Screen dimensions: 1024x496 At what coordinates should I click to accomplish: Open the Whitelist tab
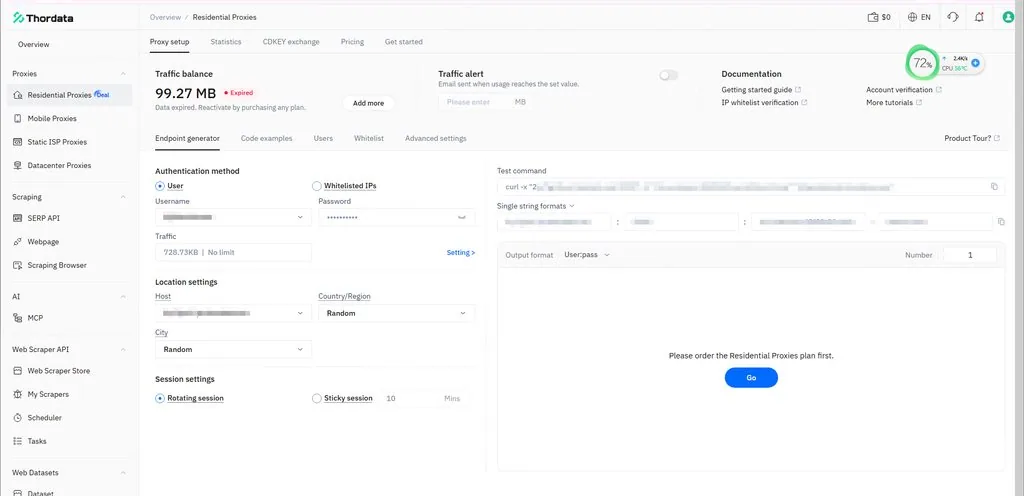[x=369, y=138]
